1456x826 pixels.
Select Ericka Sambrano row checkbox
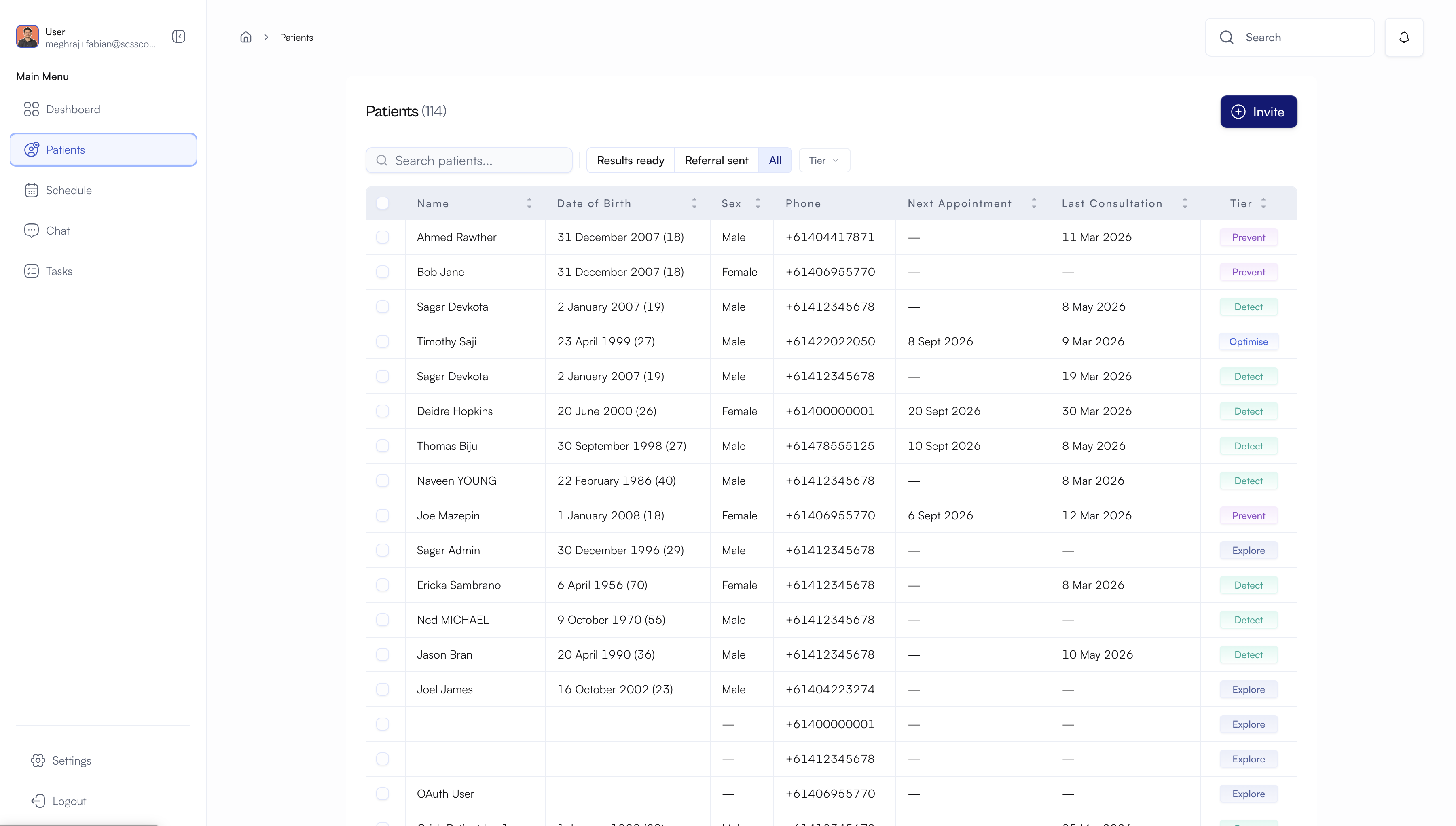[x=382, y=585]
